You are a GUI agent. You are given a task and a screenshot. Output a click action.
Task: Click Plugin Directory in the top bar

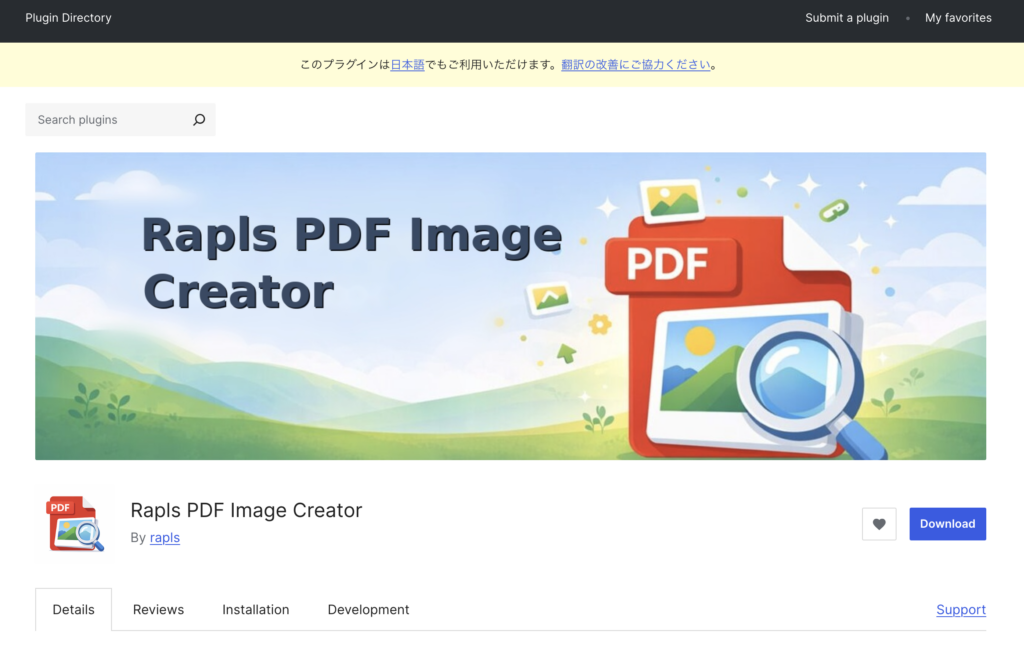pyautogui.click(x=68, y=17)
